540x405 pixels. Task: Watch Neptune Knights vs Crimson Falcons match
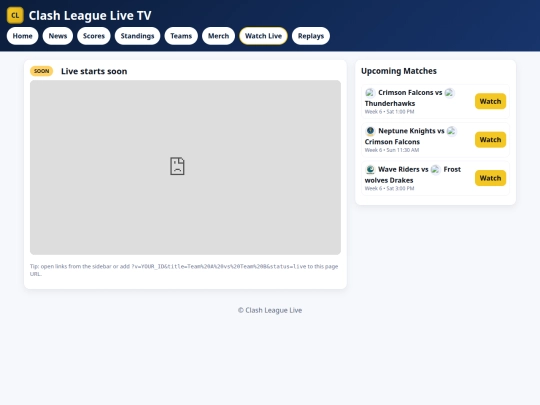(x=490, y=139)
